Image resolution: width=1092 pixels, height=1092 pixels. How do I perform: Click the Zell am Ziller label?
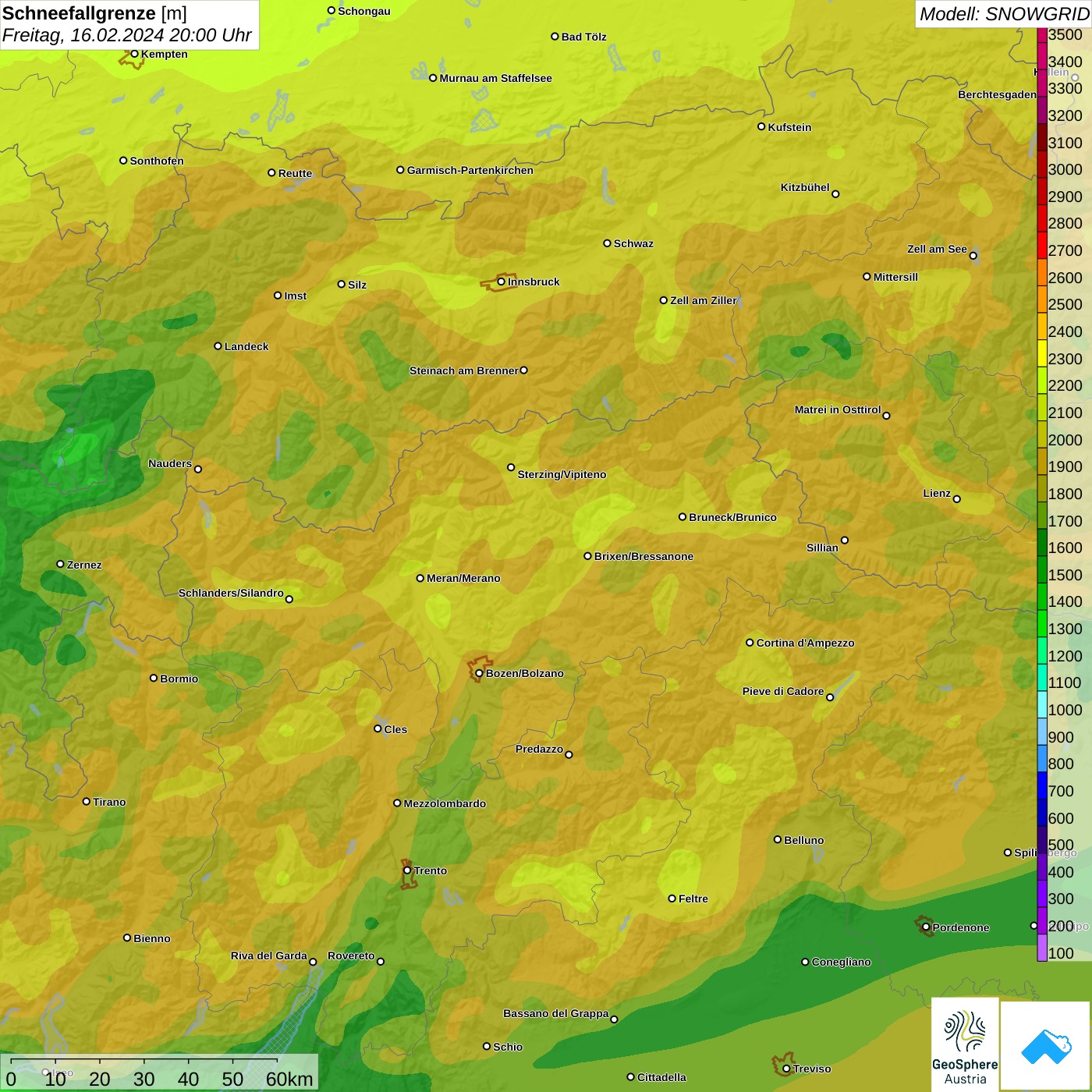pos(704,300)
